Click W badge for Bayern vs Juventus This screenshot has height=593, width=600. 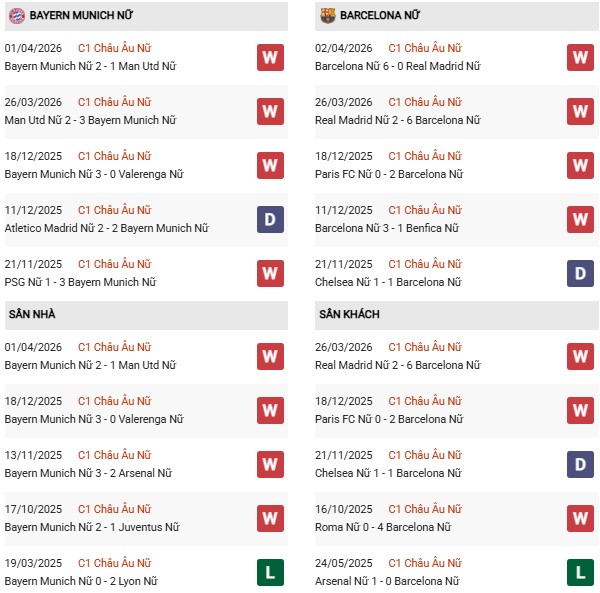269,518
